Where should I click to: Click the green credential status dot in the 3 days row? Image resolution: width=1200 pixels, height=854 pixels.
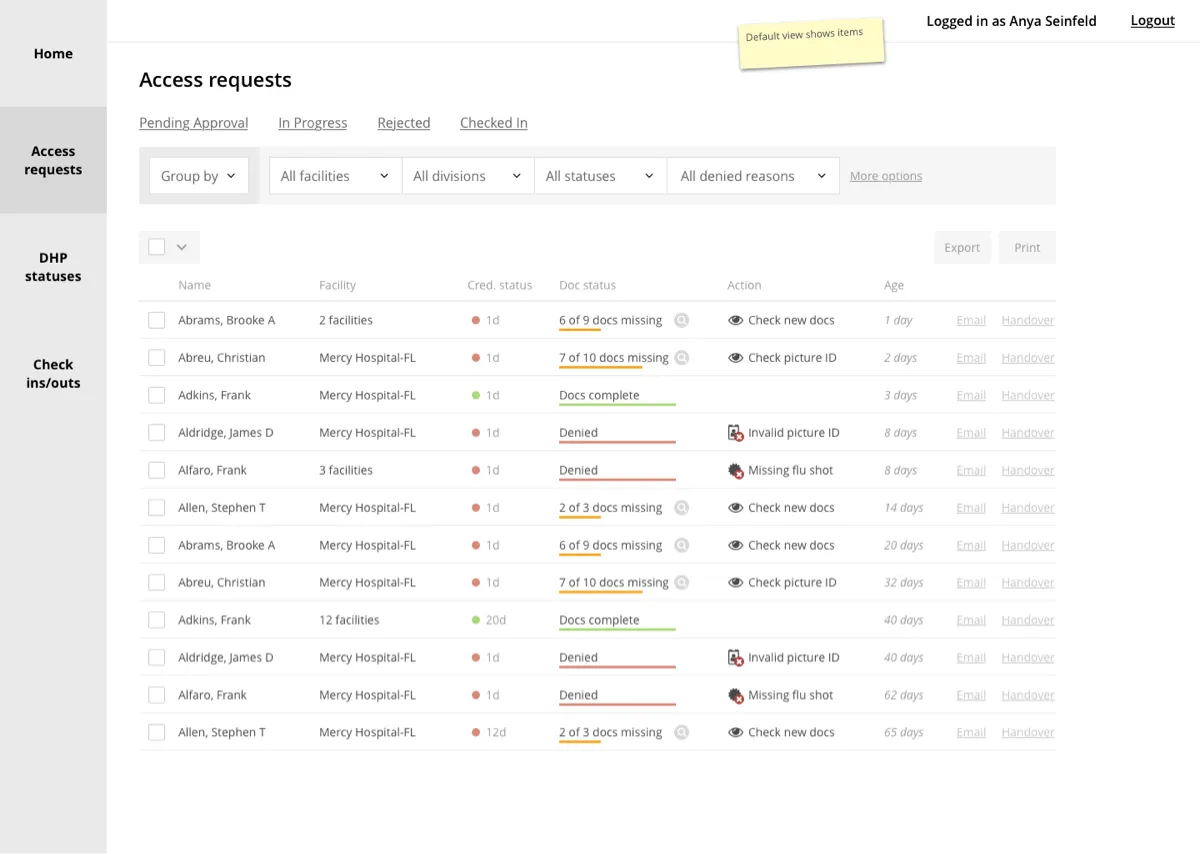point(476,396)
